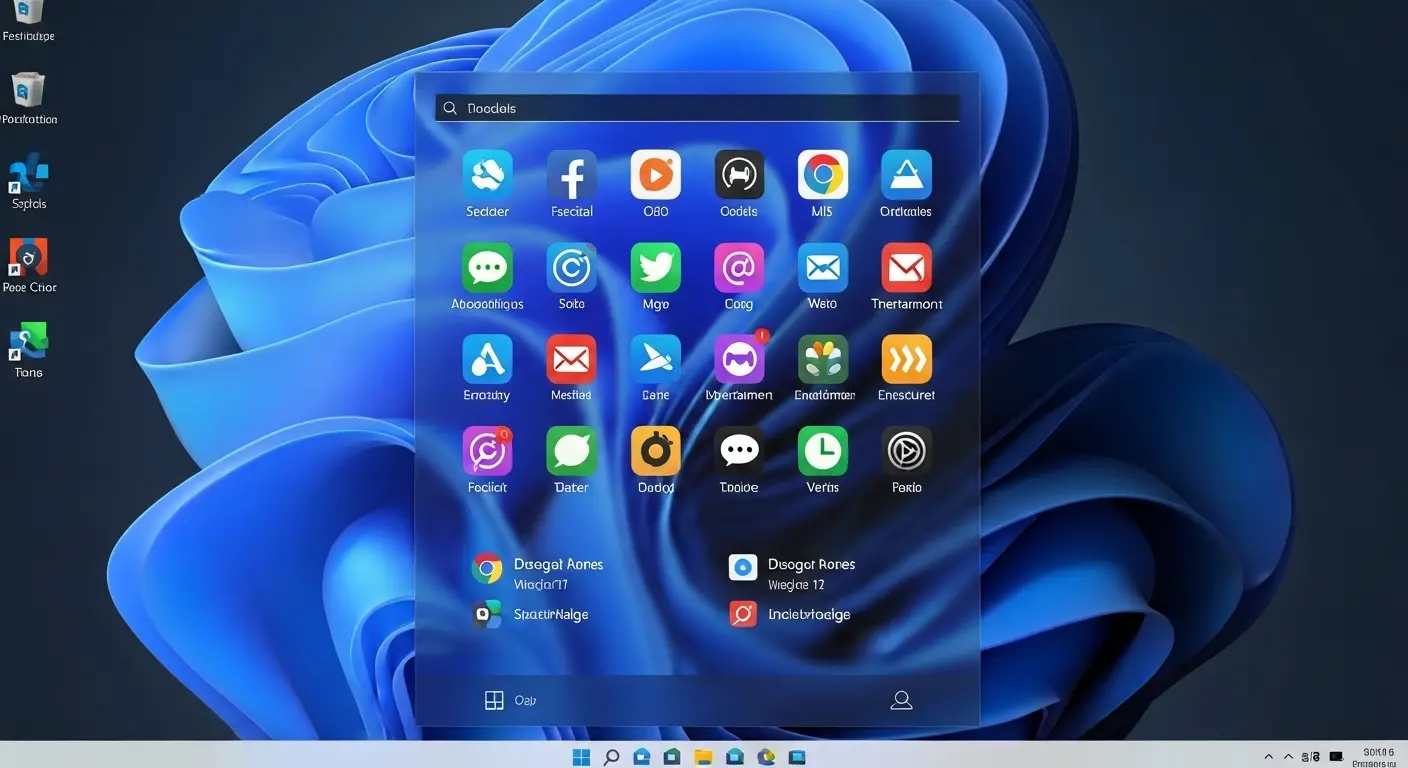The height and width of the screenshot is (768, 1408).
Task: Launch the red envelope app in the third row
Action: click(571, 359)
